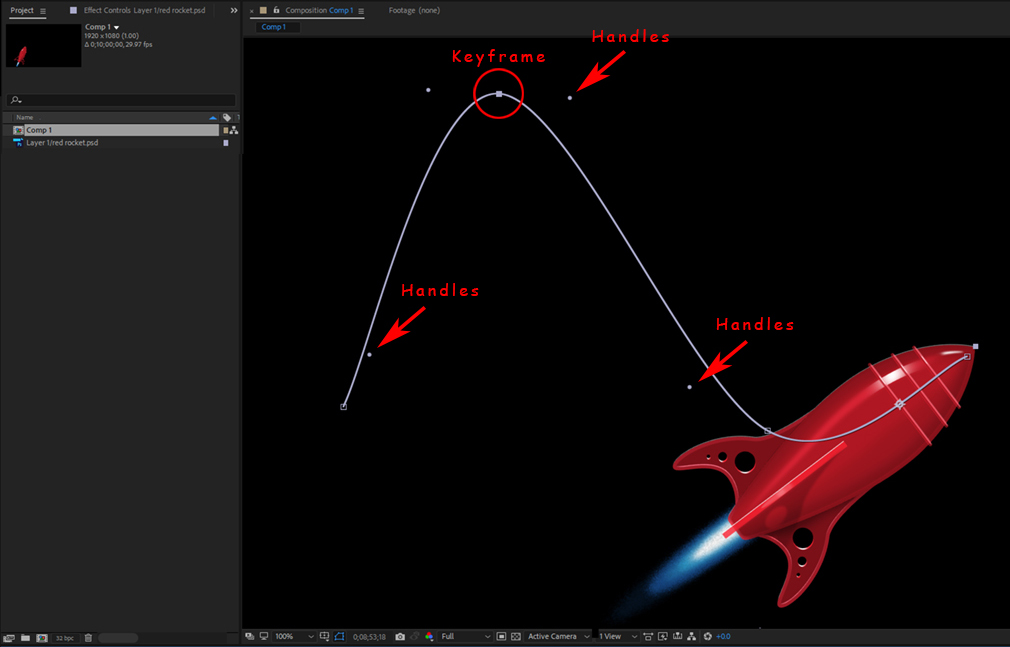Screen dimensions: 1010x647
Task: Open the Magnification ratio dropdown showing 100%
Action: pos(290,636)
